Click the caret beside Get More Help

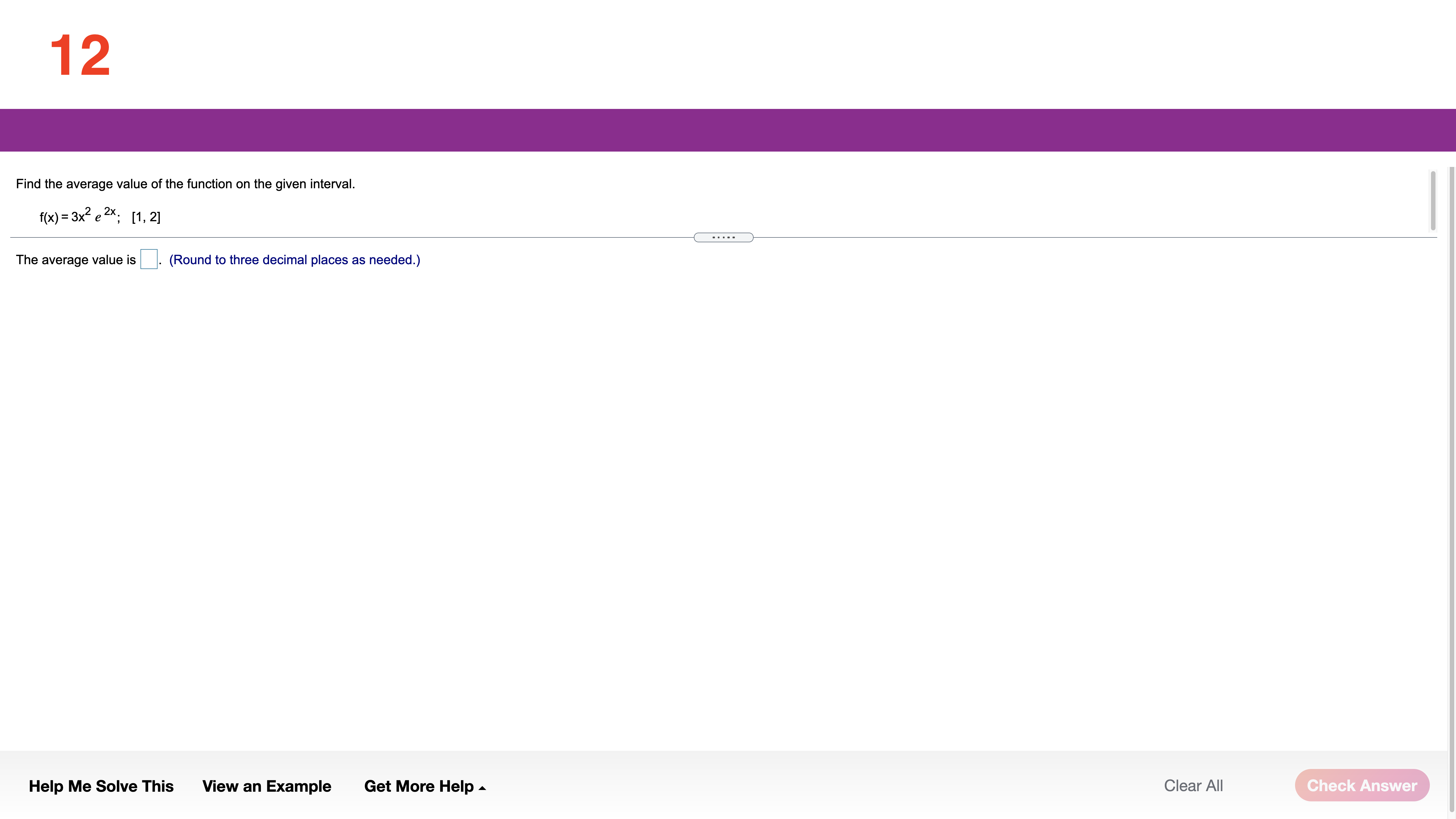482,788
